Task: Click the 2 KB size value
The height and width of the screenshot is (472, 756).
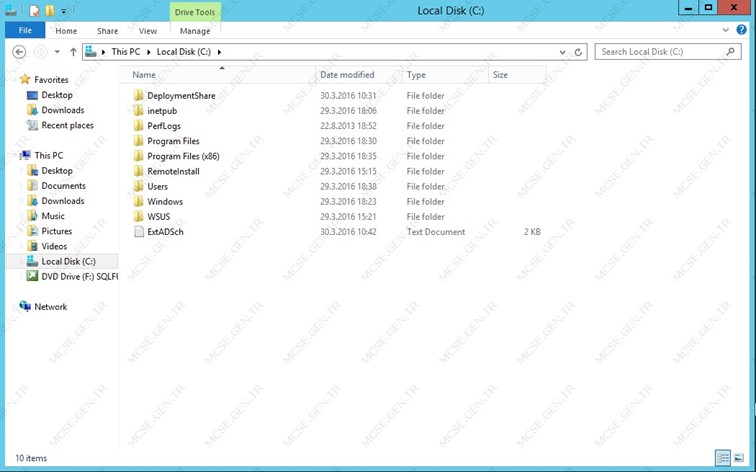Action: [532, 232]
